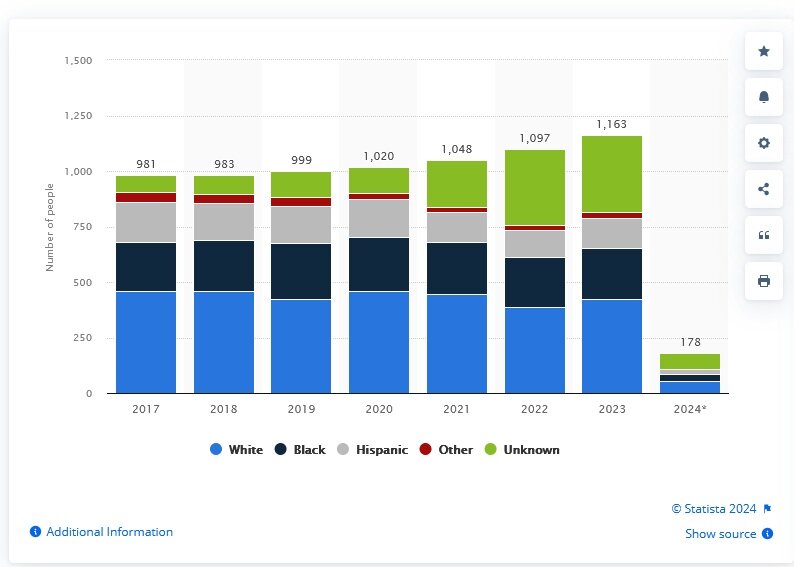This screenshot has width=794, height=567.
Task: Click the gray Hispanic segment of 2019 bar
Action: tap(301, 225)
